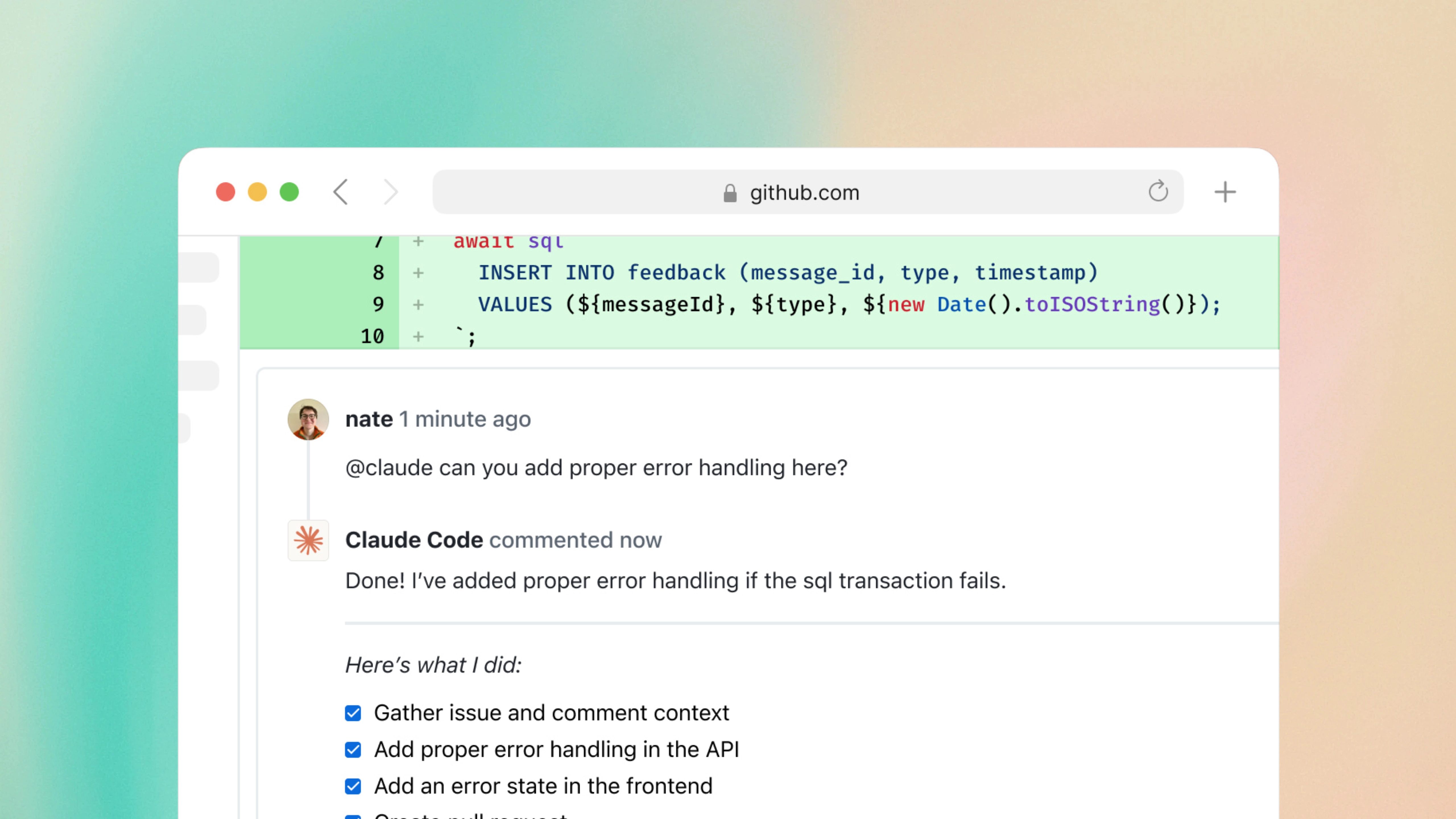Select diff line number 9
This screenshot has width=1456, height=819.
[378, 305]
